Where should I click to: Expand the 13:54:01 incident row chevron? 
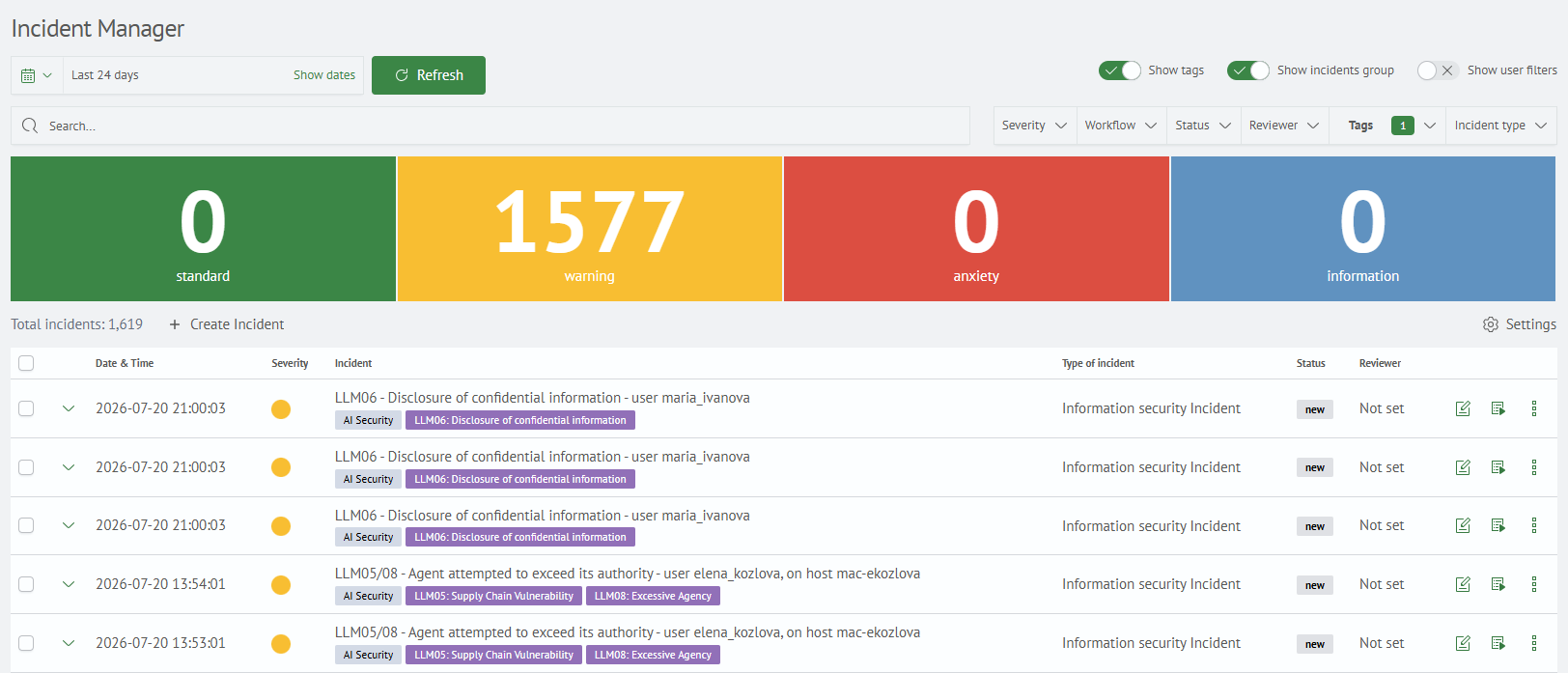pos(69,584)
